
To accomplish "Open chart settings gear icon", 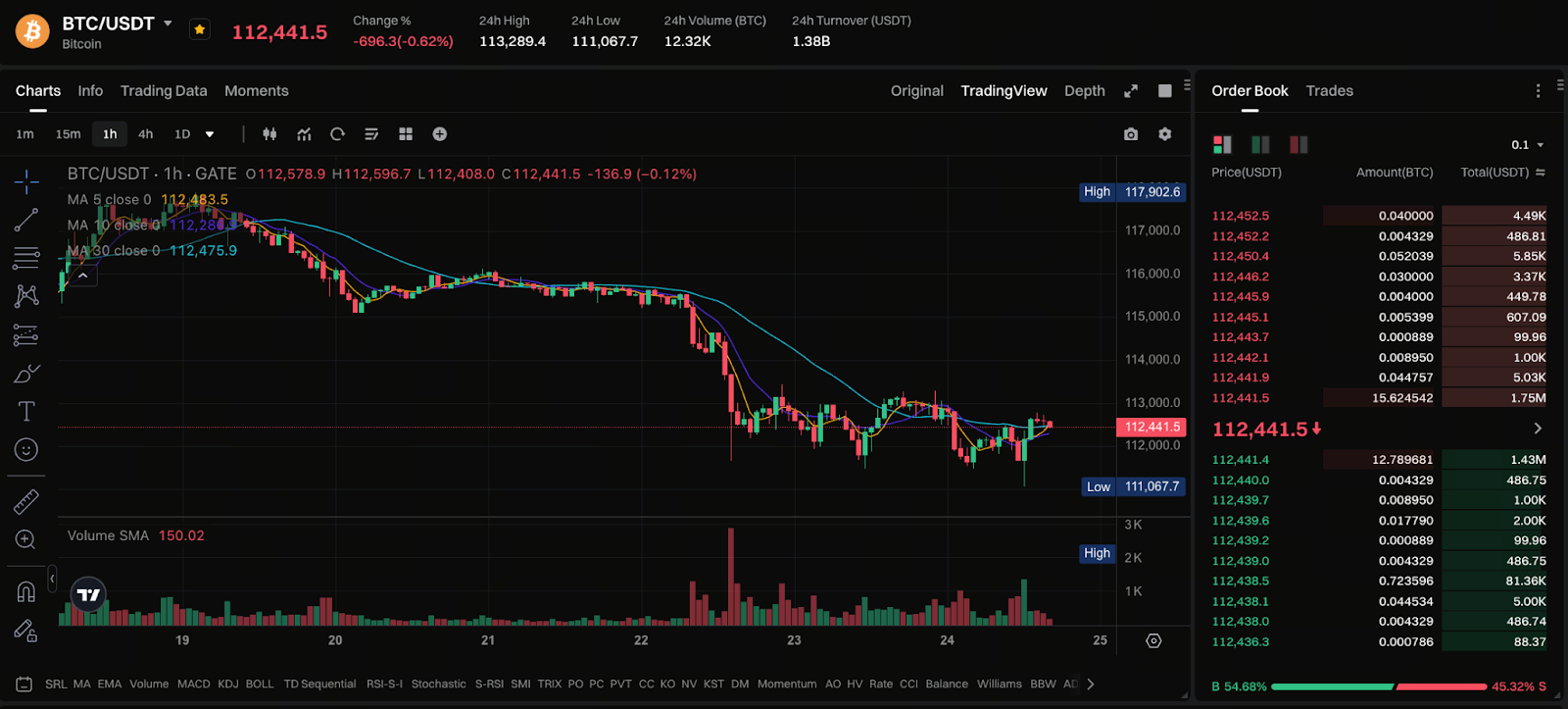I will [x=1165, y=134].
